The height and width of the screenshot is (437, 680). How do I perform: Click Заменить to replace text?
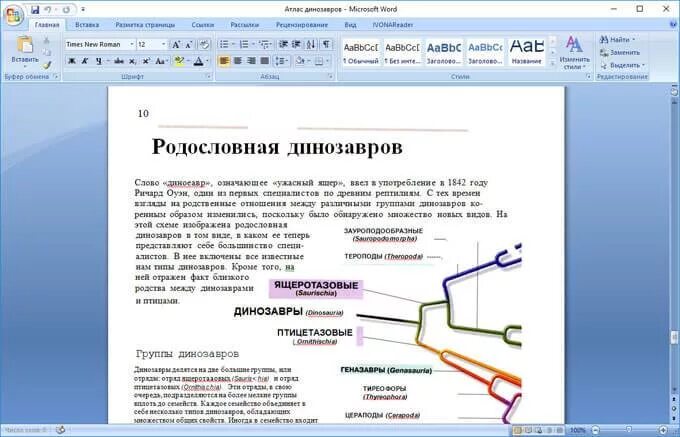620,52
